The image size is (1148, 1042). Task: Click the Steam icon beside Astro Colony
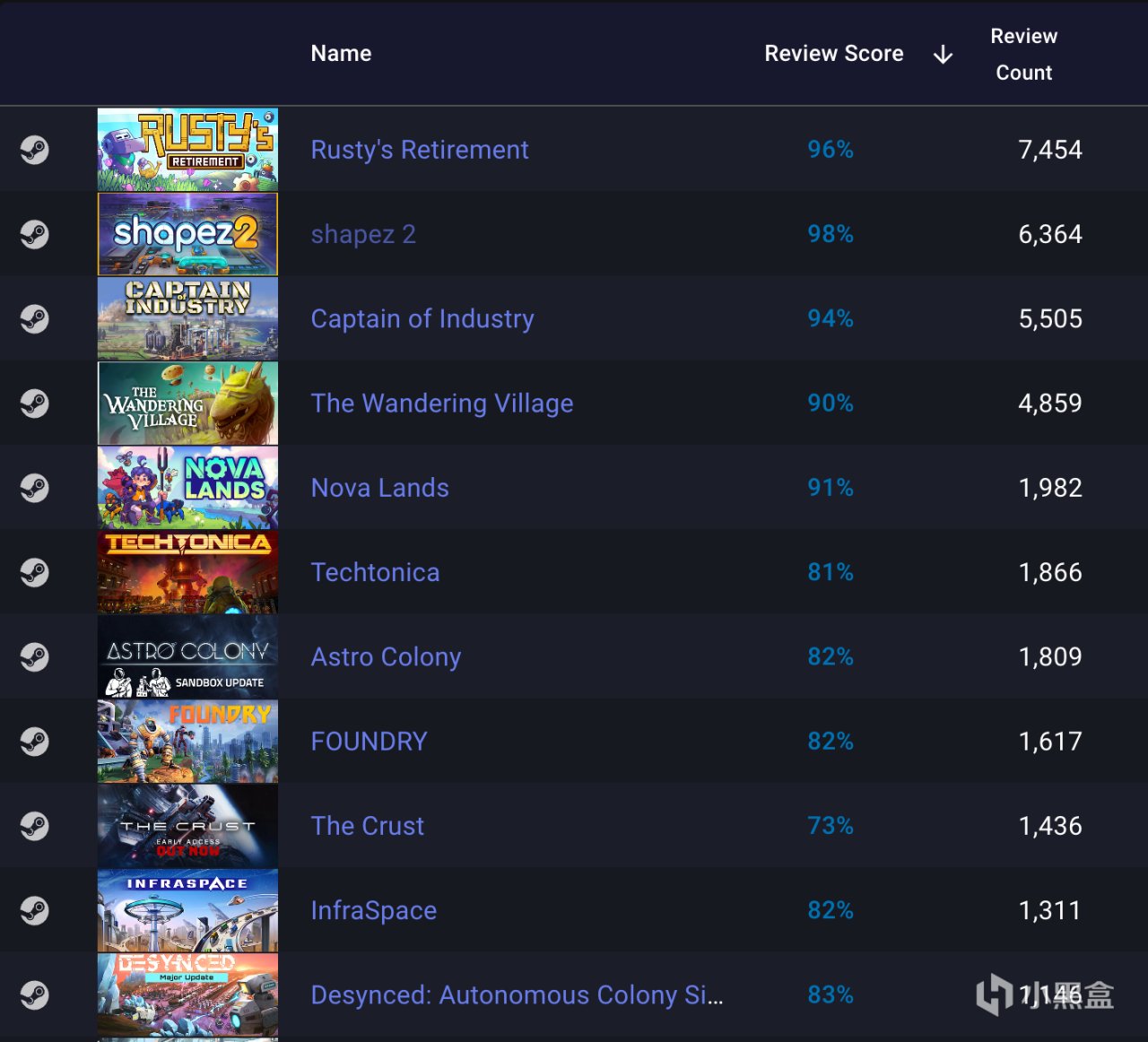pyautogui.click(x=34, y=657)
